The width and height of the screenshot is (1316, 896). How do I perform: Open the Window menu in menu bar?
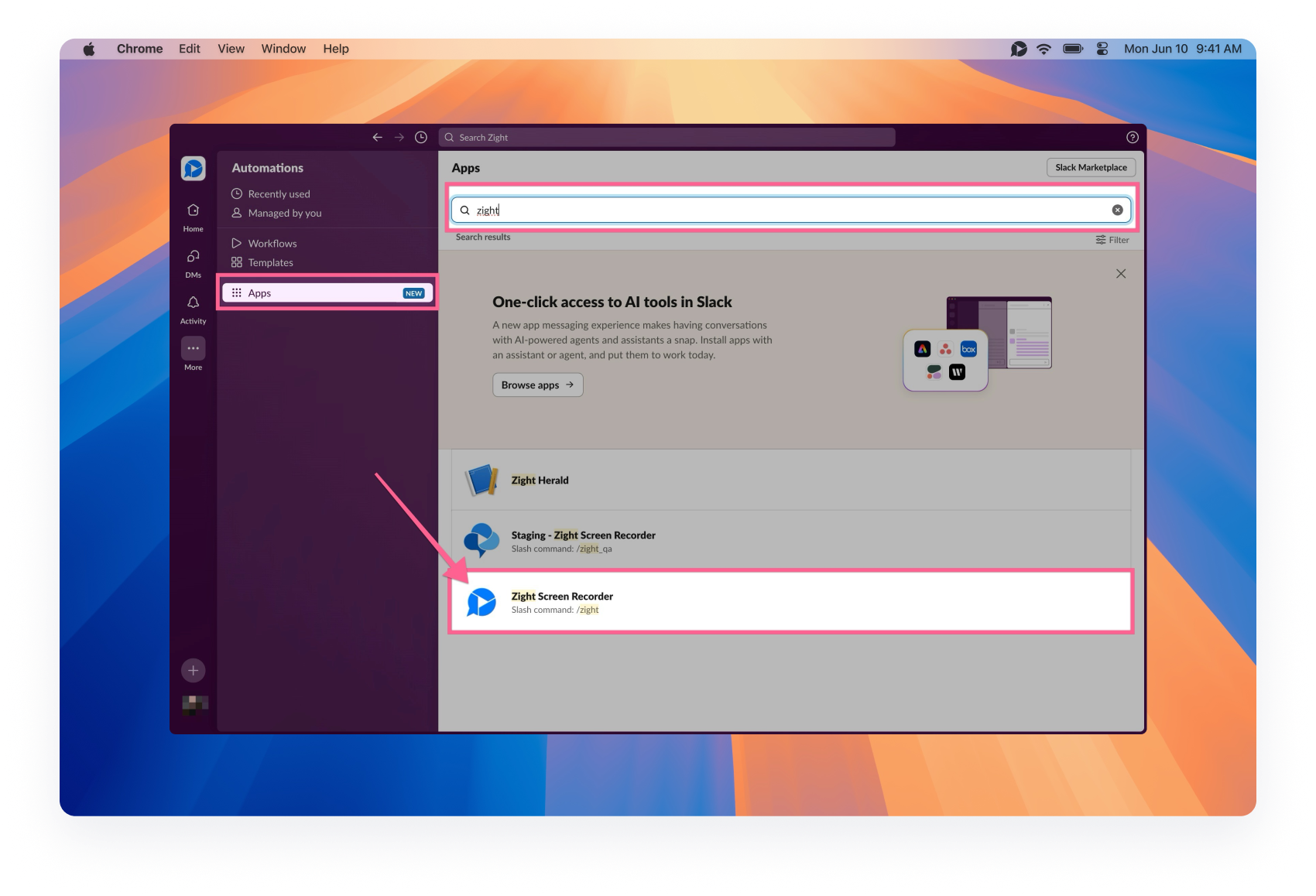pyautogui.click(x=283, y=49)
